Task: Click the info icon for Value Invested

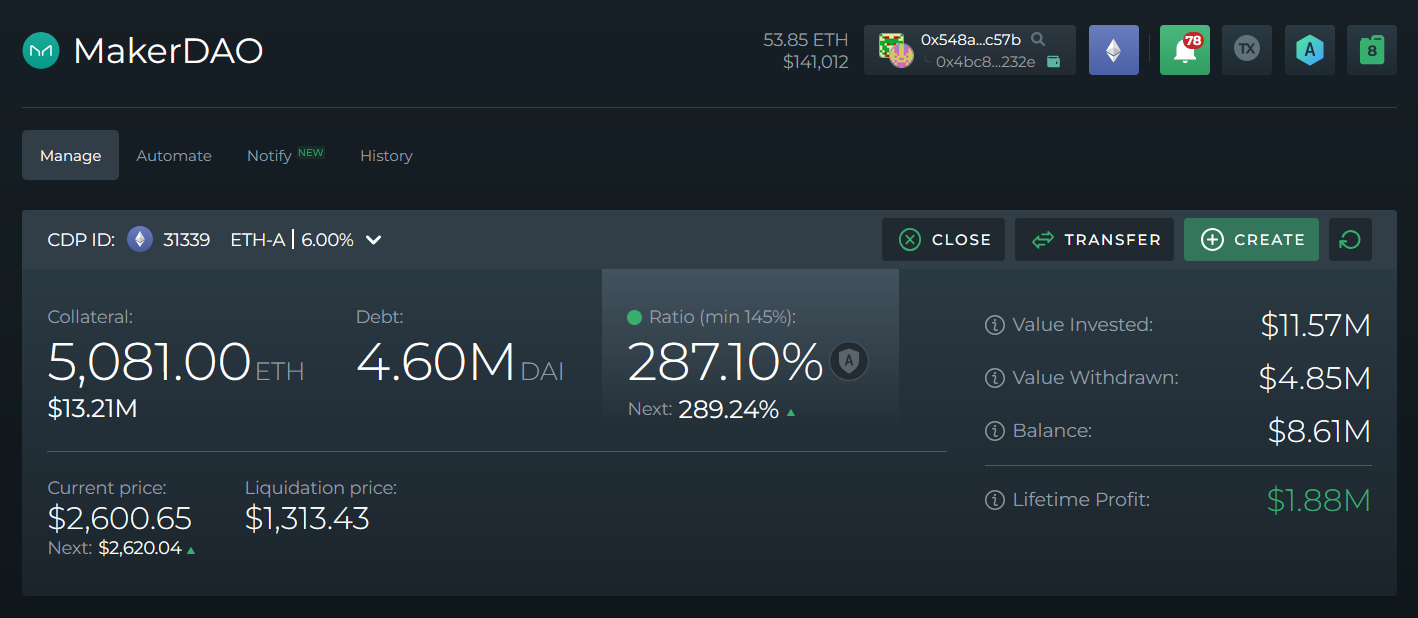Action: click(x=994, y=325)
